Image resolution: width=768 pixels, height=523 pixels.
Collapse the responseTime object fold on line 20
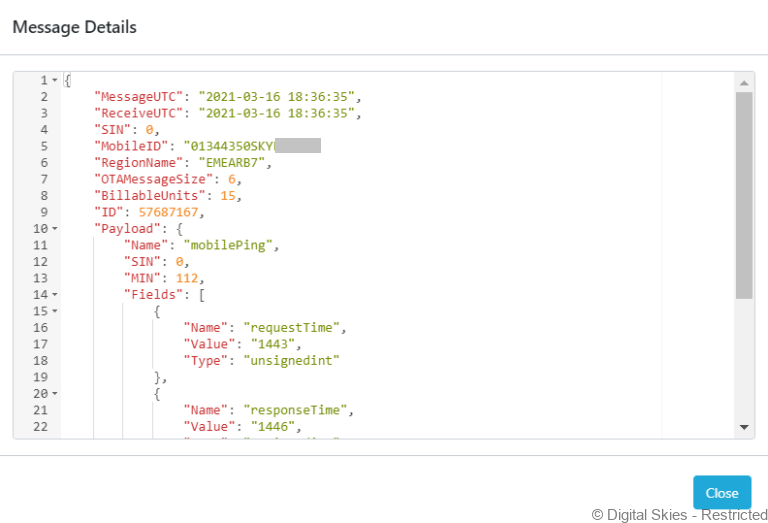55,394
